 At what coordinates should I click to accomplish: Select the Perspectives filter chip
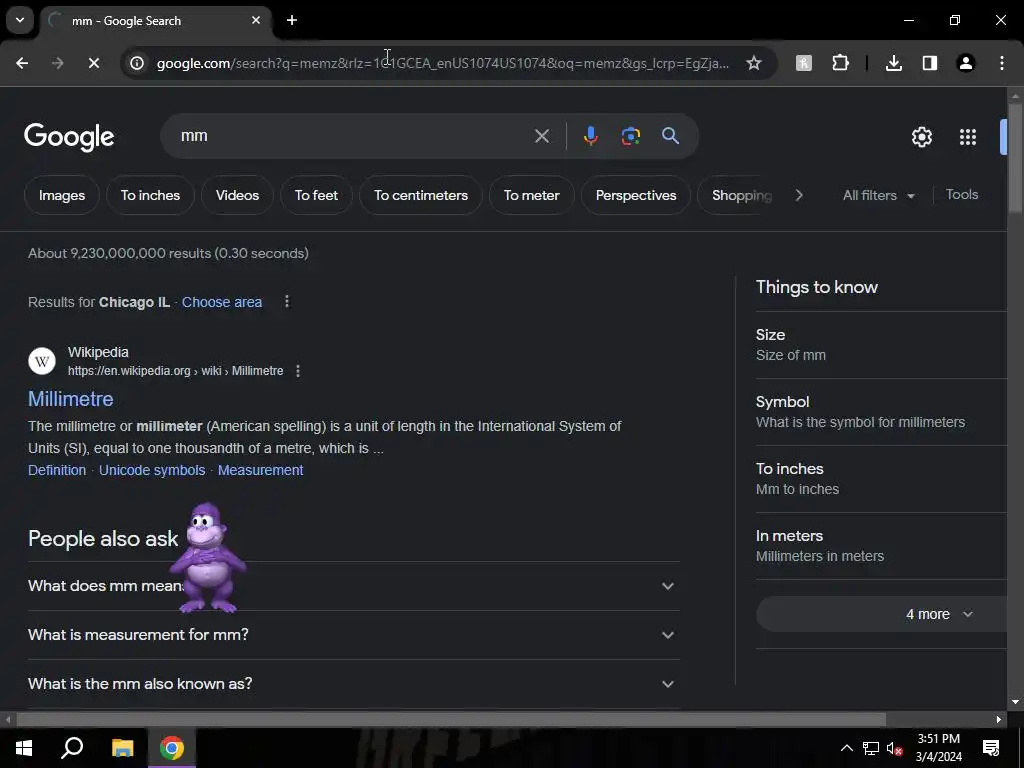(636, 195)
